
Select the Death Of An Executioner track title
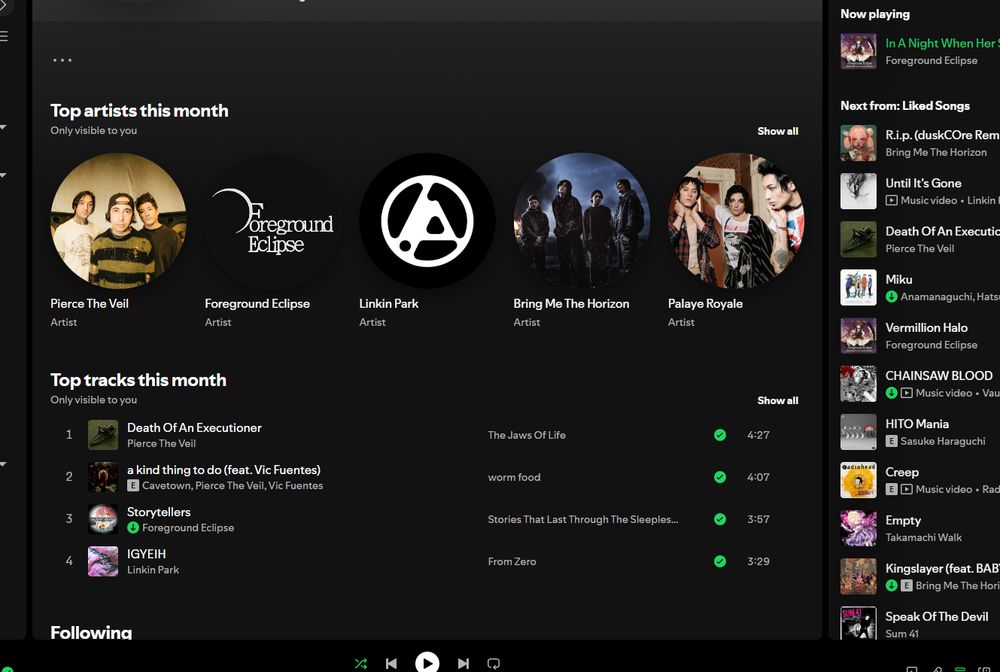(x=194, y=428)
